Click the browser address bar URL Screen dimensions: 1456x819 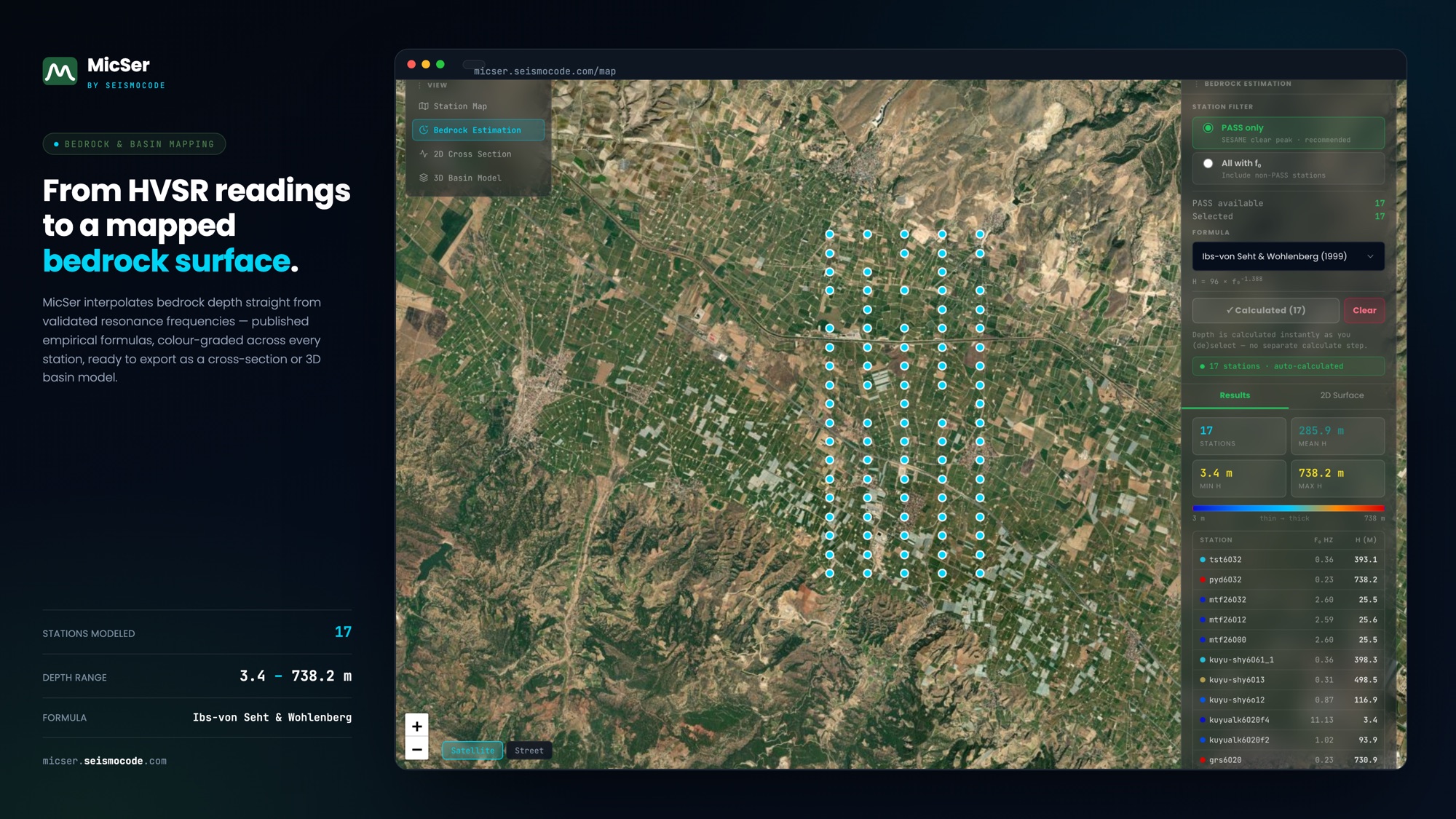545,71
